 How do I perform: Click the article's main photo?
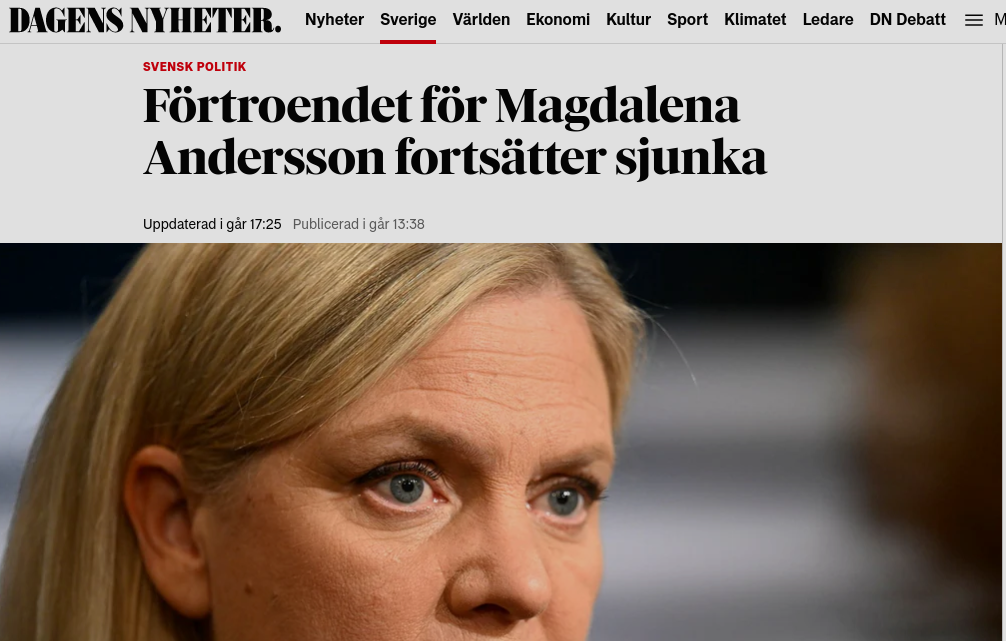click(x=500, y=441)
